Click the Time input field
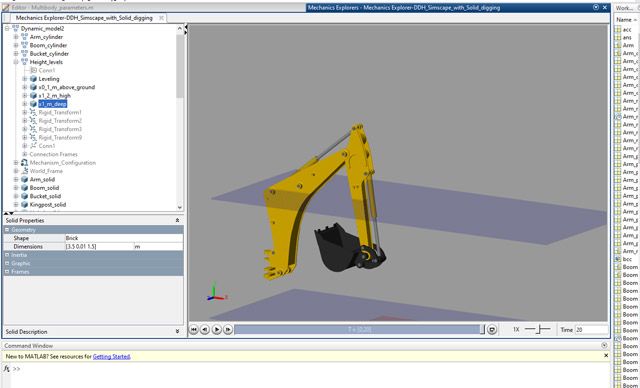The height and width of the screenshot is (388, 640). (x=591, y=329)
